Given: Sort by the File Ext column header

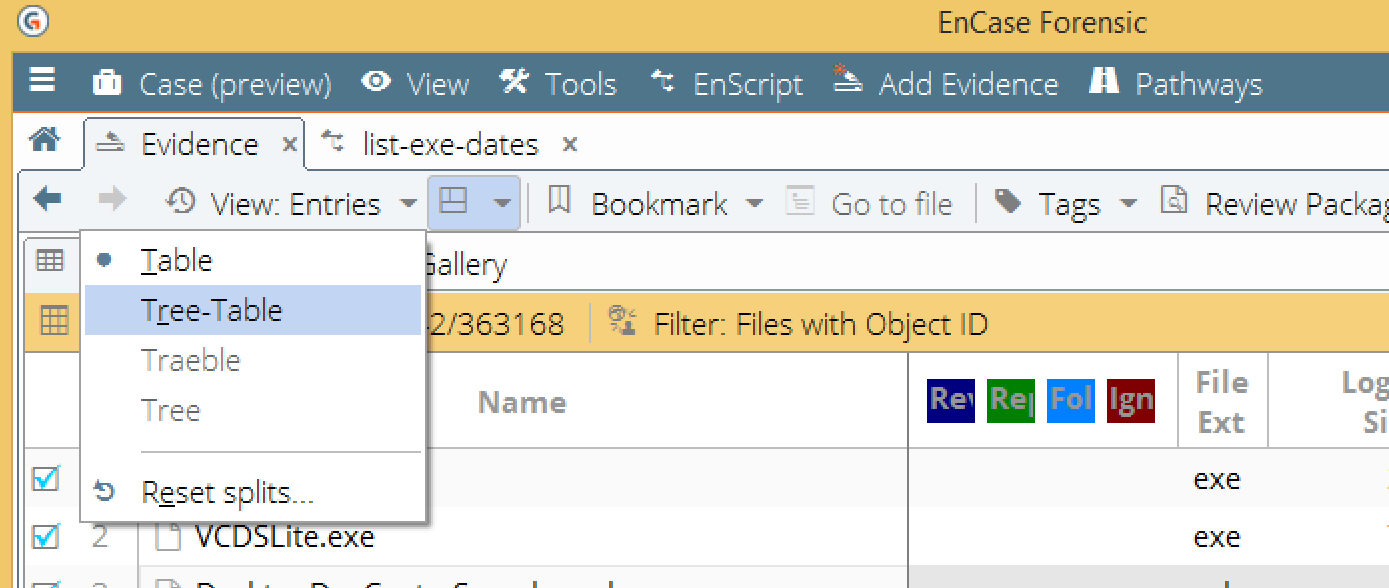Looking at the screenshot, I should [1222, 402].
